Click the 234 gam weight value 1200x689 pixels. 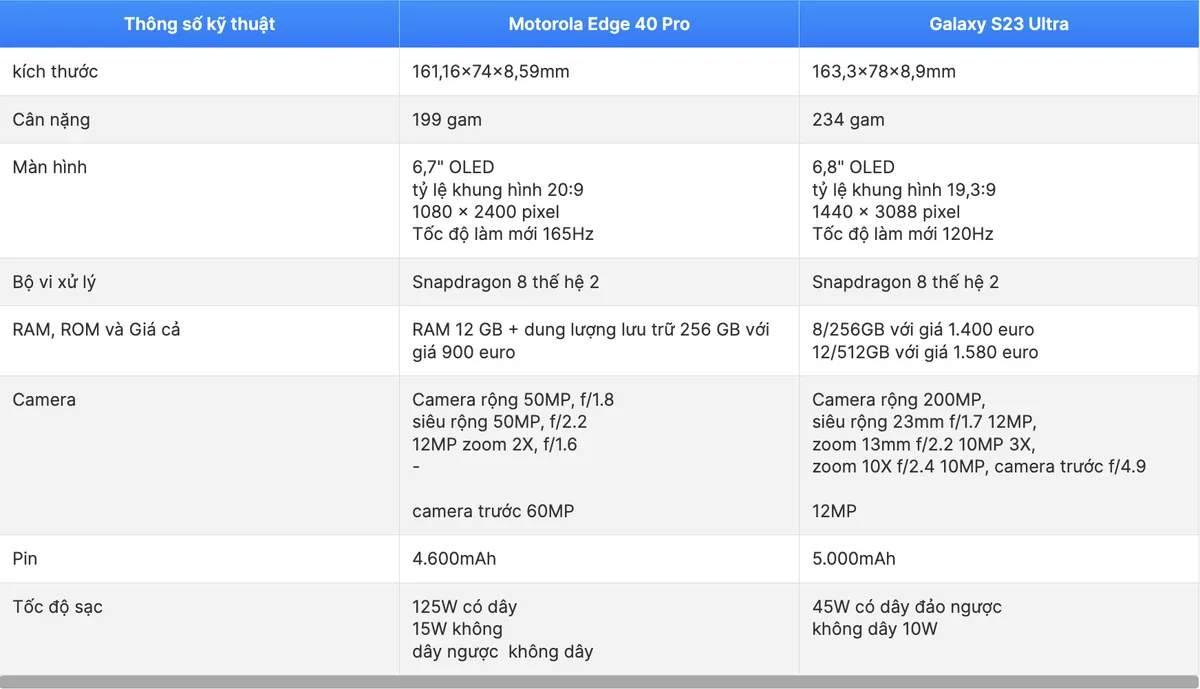pos(848,120)
